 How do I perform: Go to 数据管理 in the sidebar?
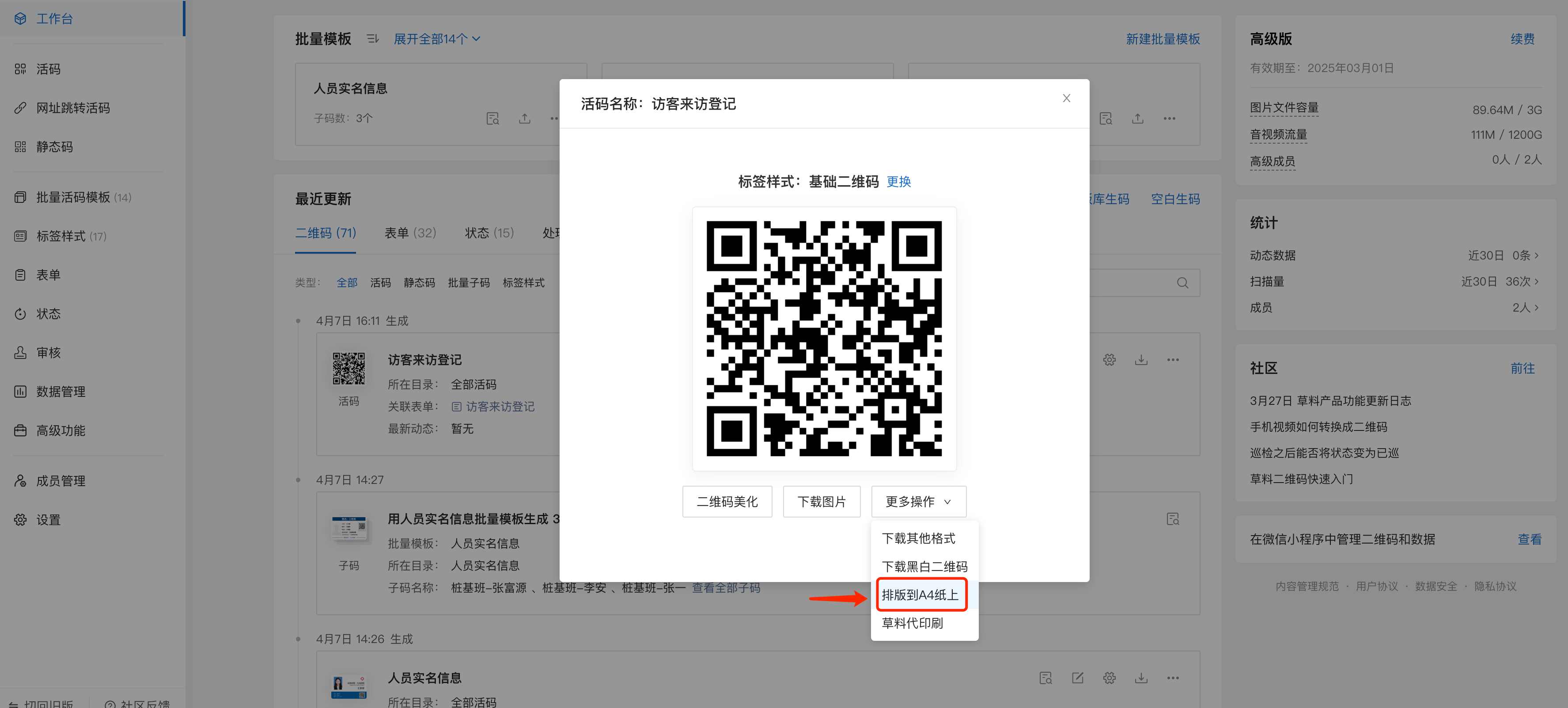pos(60,392)
